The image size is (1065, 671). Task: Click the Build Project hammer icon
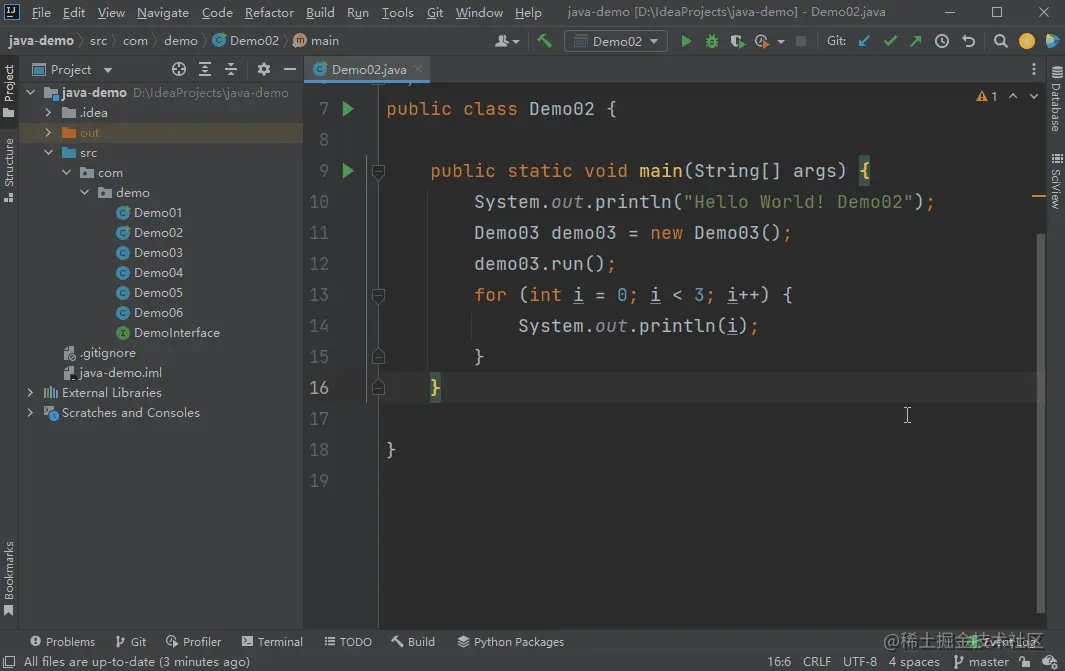544,41
